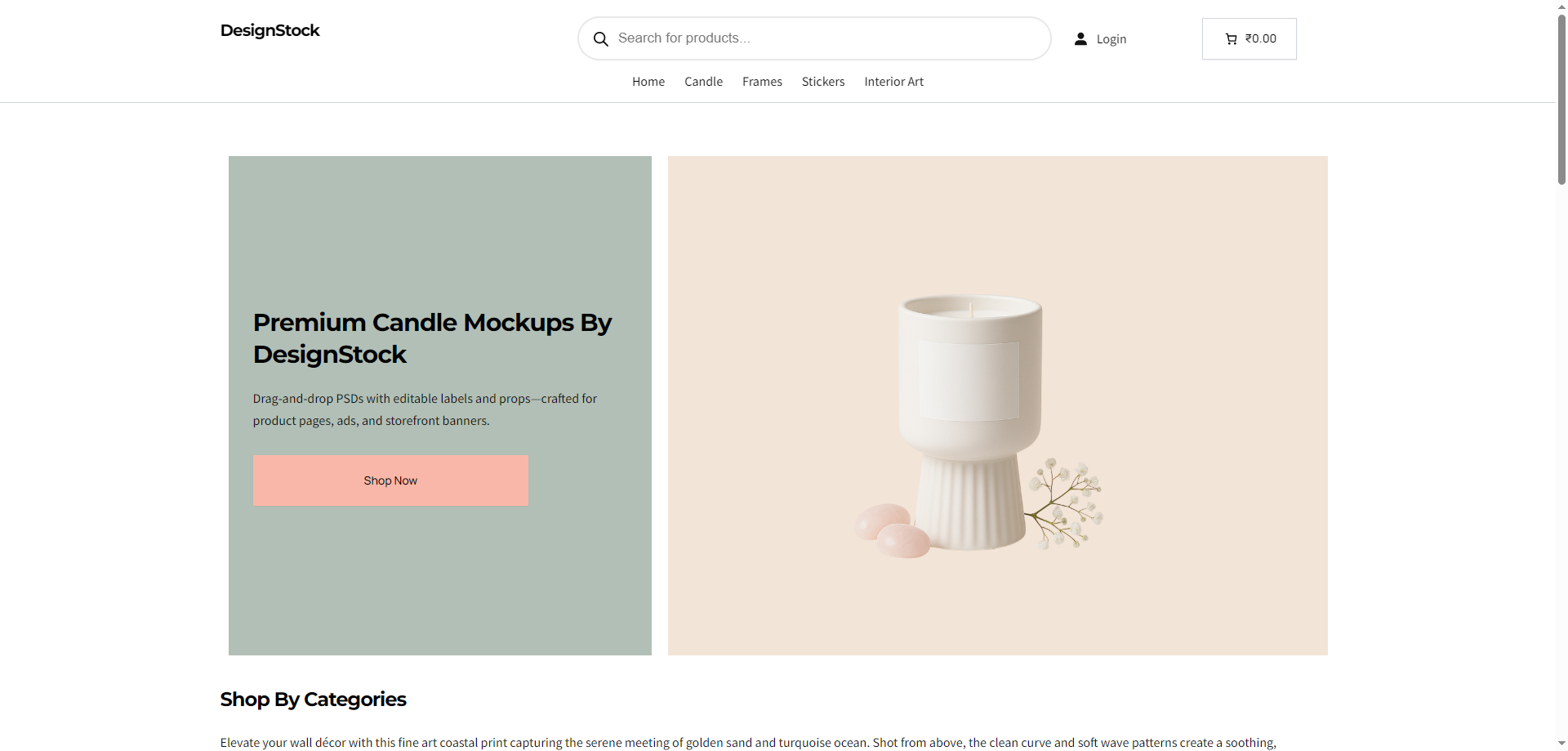Click the shopping cart icon

[x=1231, y=39]
